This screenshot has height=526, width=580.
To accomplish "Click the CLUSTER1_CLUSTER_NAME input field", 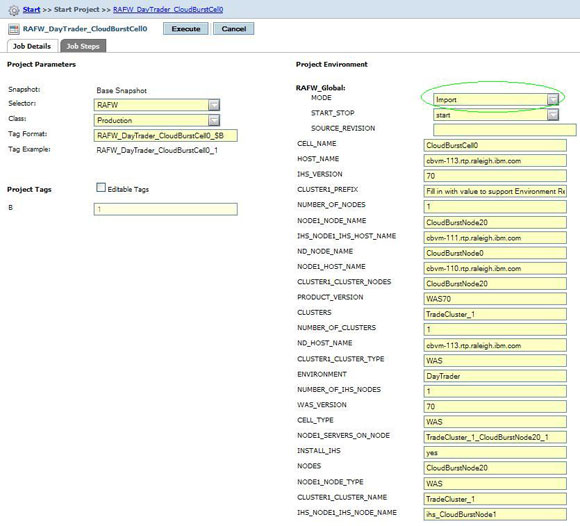I will coord(495,499).
